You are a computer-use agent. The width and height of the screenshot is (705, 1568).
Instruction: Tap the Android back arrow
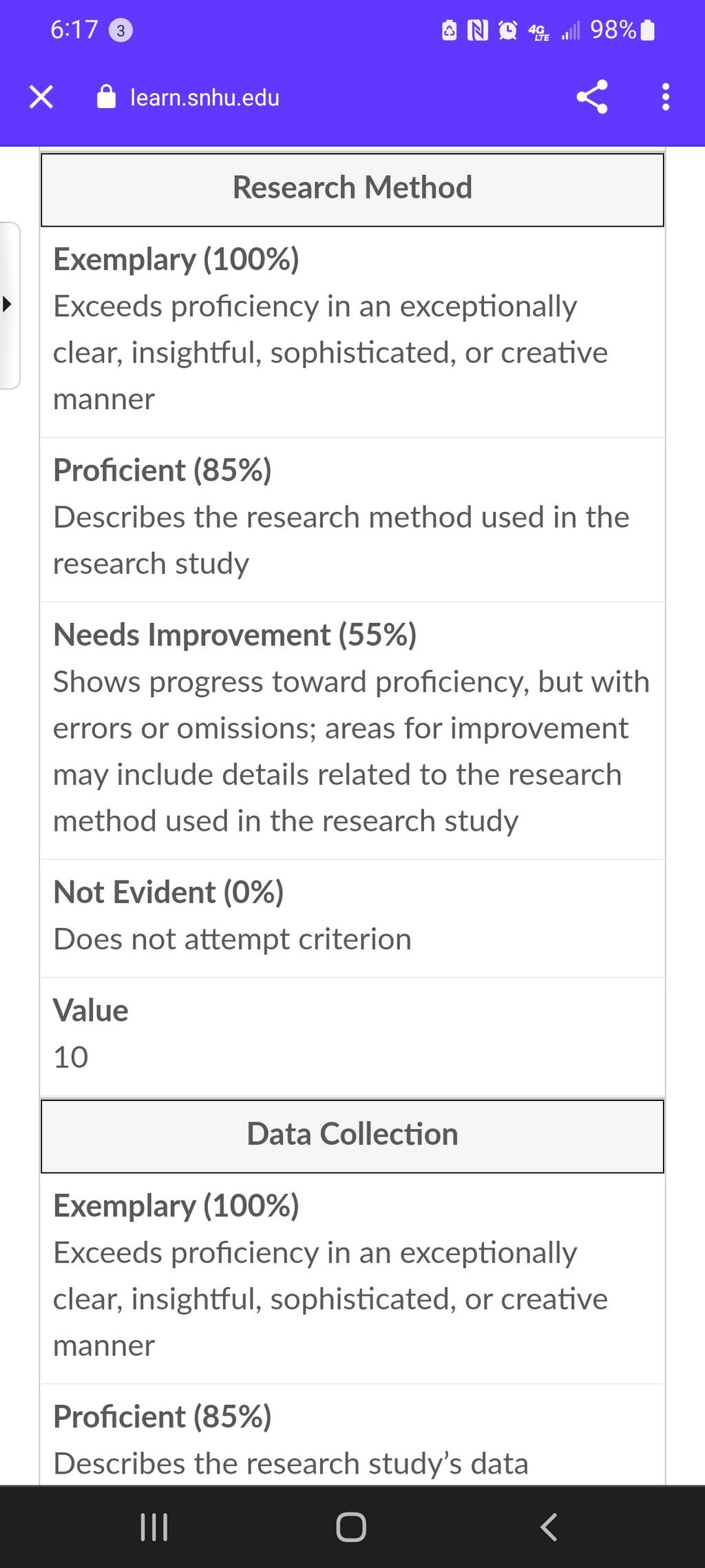click(x=549, y=1527)
